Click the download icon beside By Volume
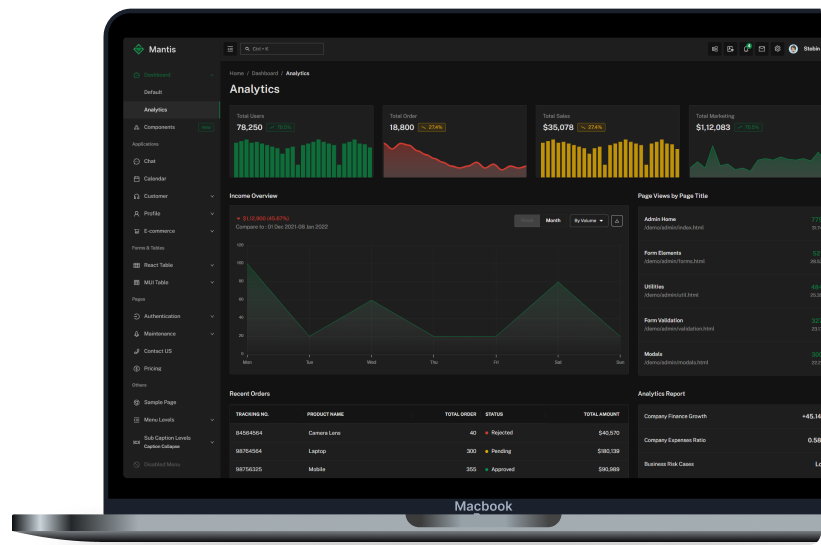The width and height of the screenshot is (821, 545). click(x=617, y=220)
